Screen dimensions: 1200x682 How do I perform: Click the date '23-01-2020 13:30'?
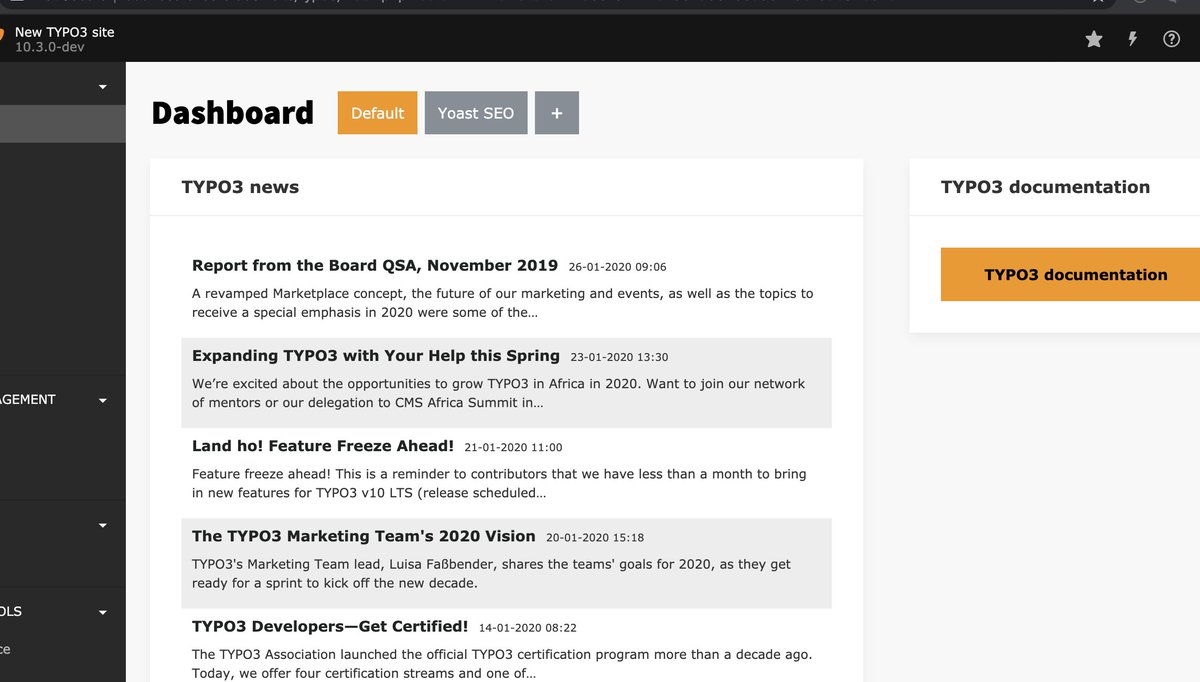pyautogui.click(x=619, y=357)
